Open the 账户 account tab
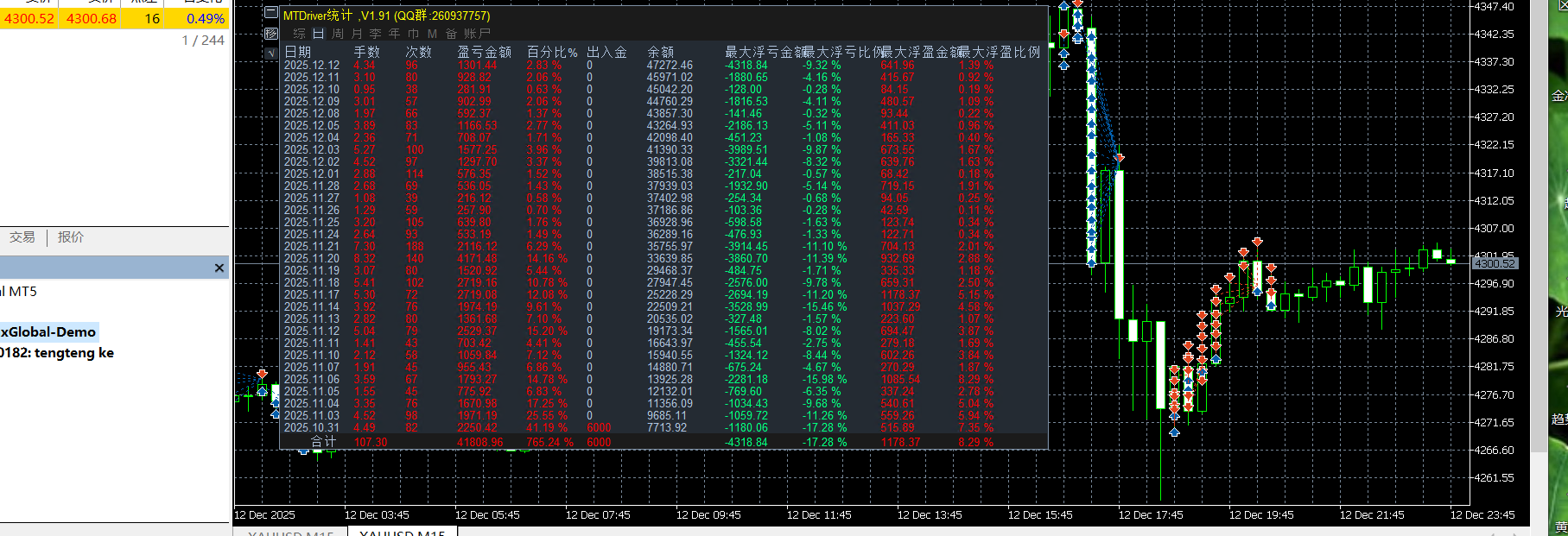 [x=477, y=34]
